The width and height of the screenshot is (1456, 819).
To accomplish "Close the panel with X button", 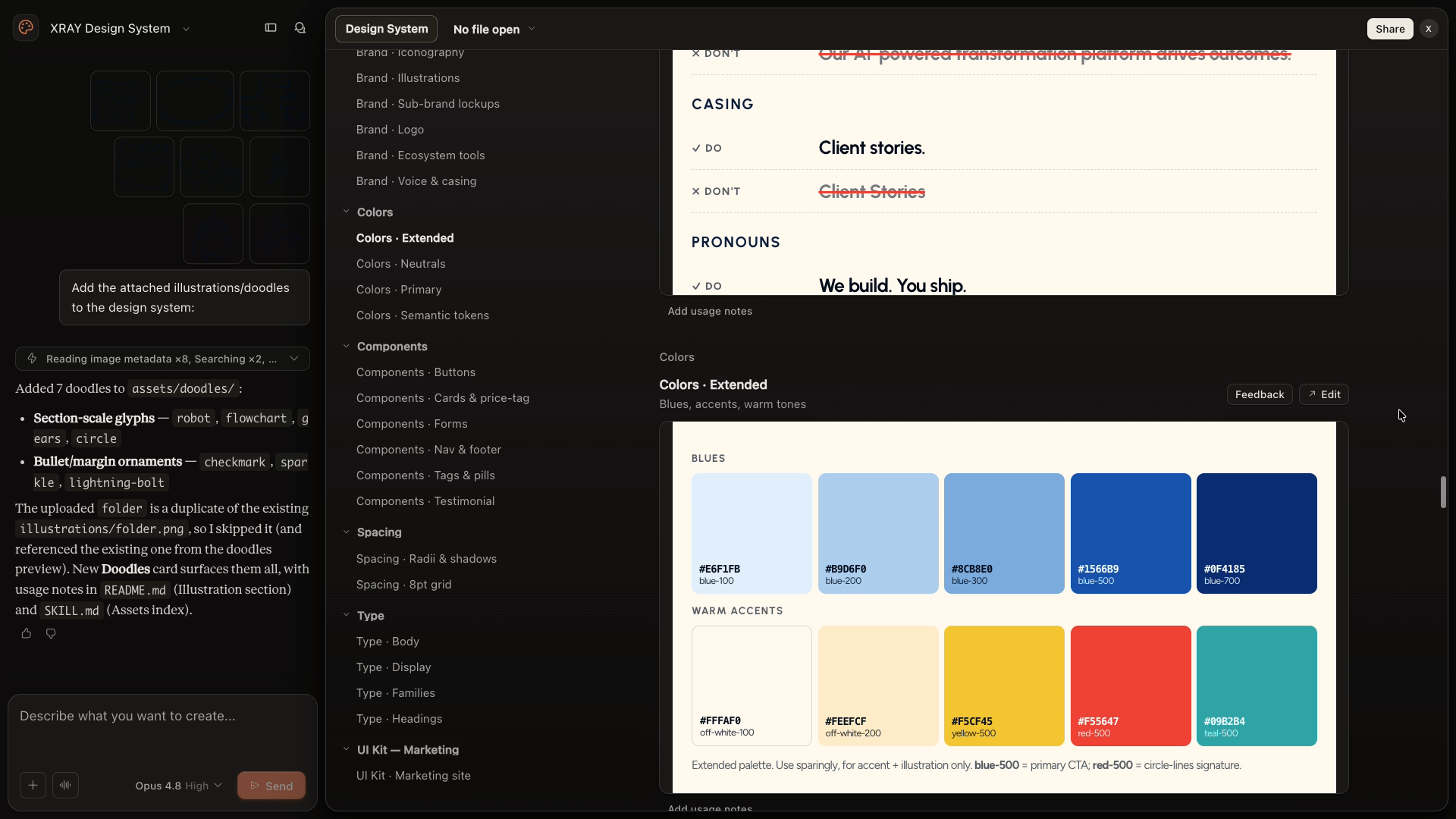I will click(x=1429, y=29).
